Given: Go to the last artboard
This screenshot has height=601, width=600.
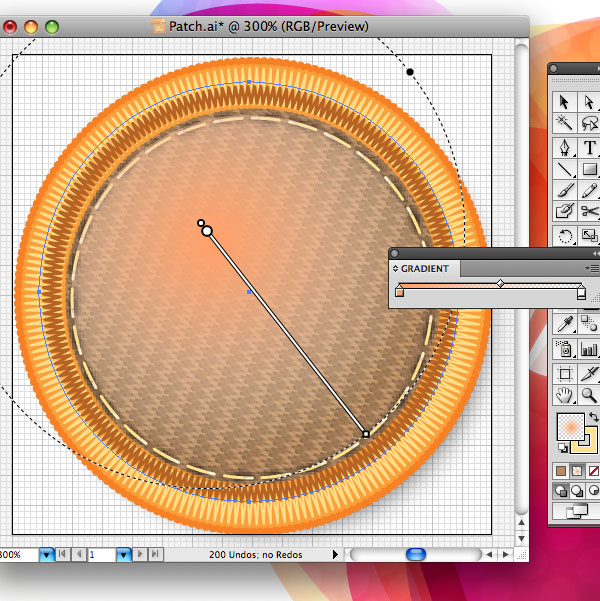Looking at the screenshot, I should 155,554.
